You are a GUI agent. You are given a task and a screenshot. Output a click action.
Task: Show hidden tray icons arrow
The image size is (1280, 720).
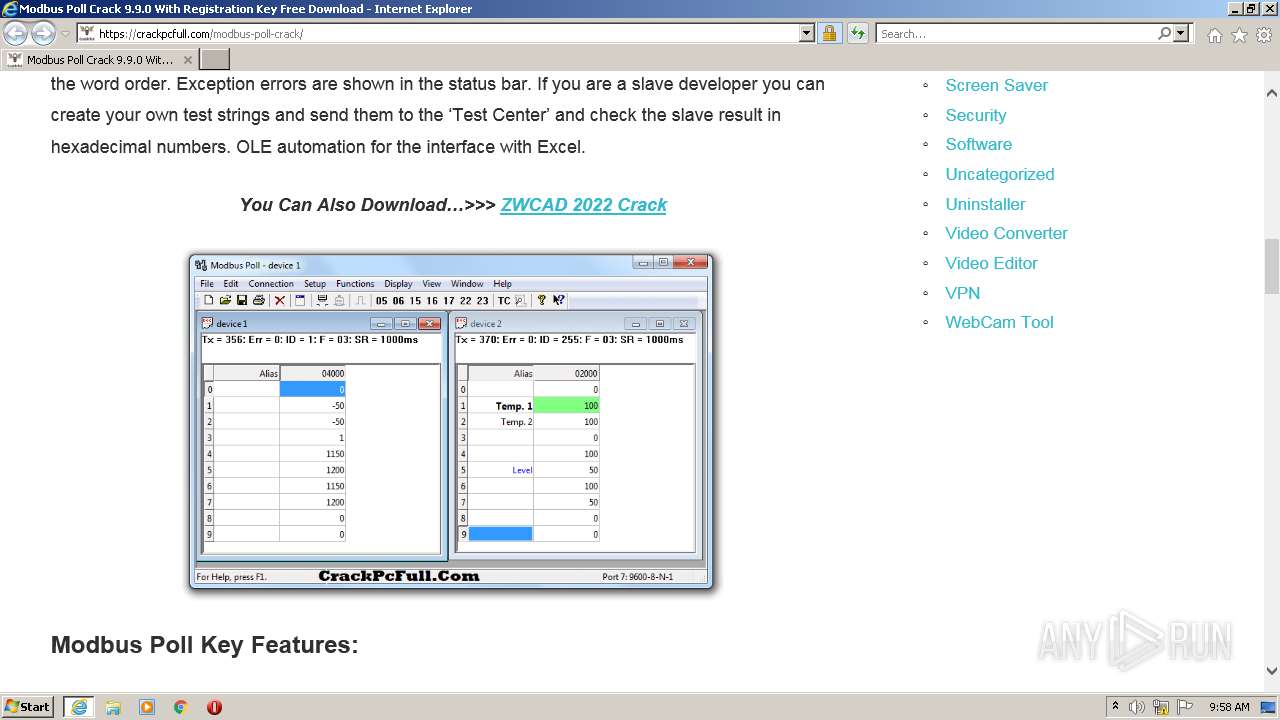click(x=1115, y=706)
